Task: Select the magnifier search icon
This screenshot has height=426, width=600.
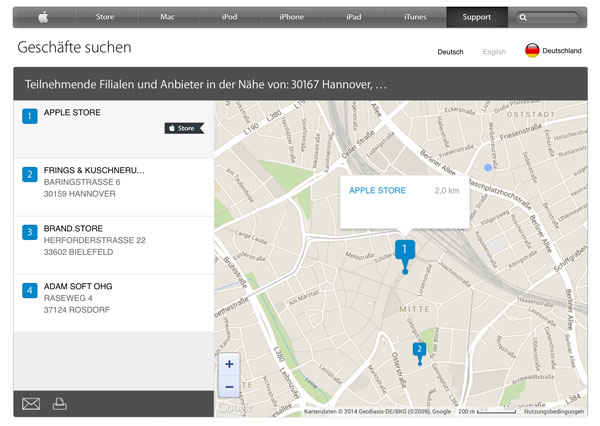Action: 523,18
